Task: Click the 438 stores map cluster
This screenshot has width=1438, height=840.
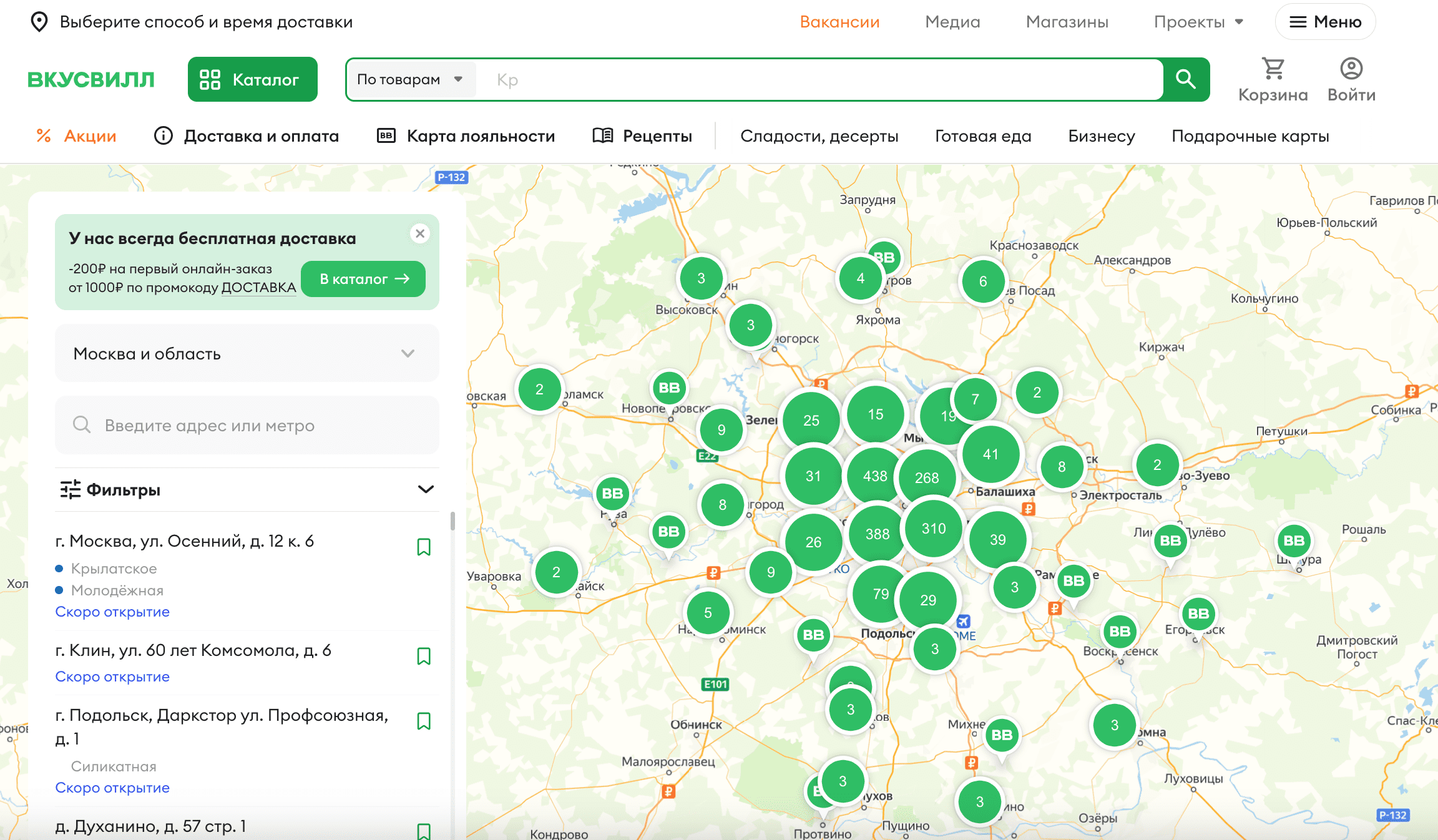Action: coord(875,476)
